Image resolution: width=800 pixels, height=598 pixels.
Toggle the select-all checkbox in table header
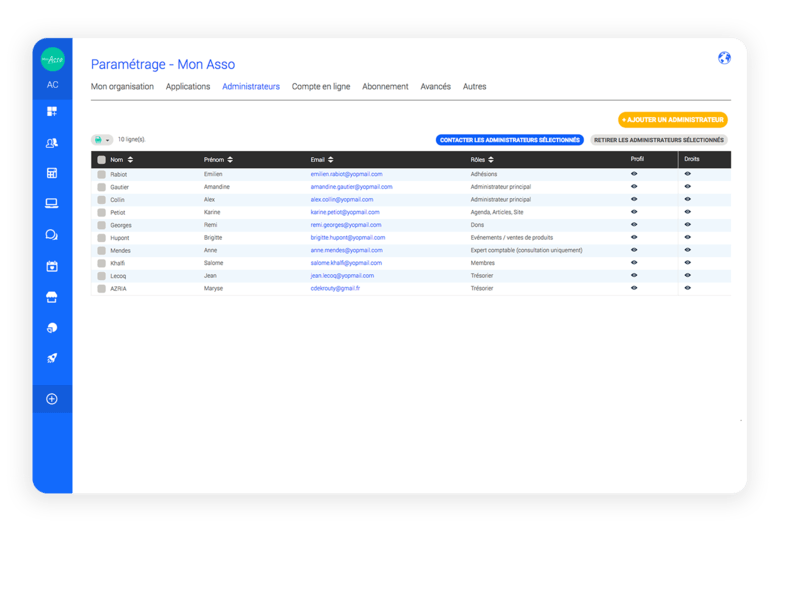point(102,160)
